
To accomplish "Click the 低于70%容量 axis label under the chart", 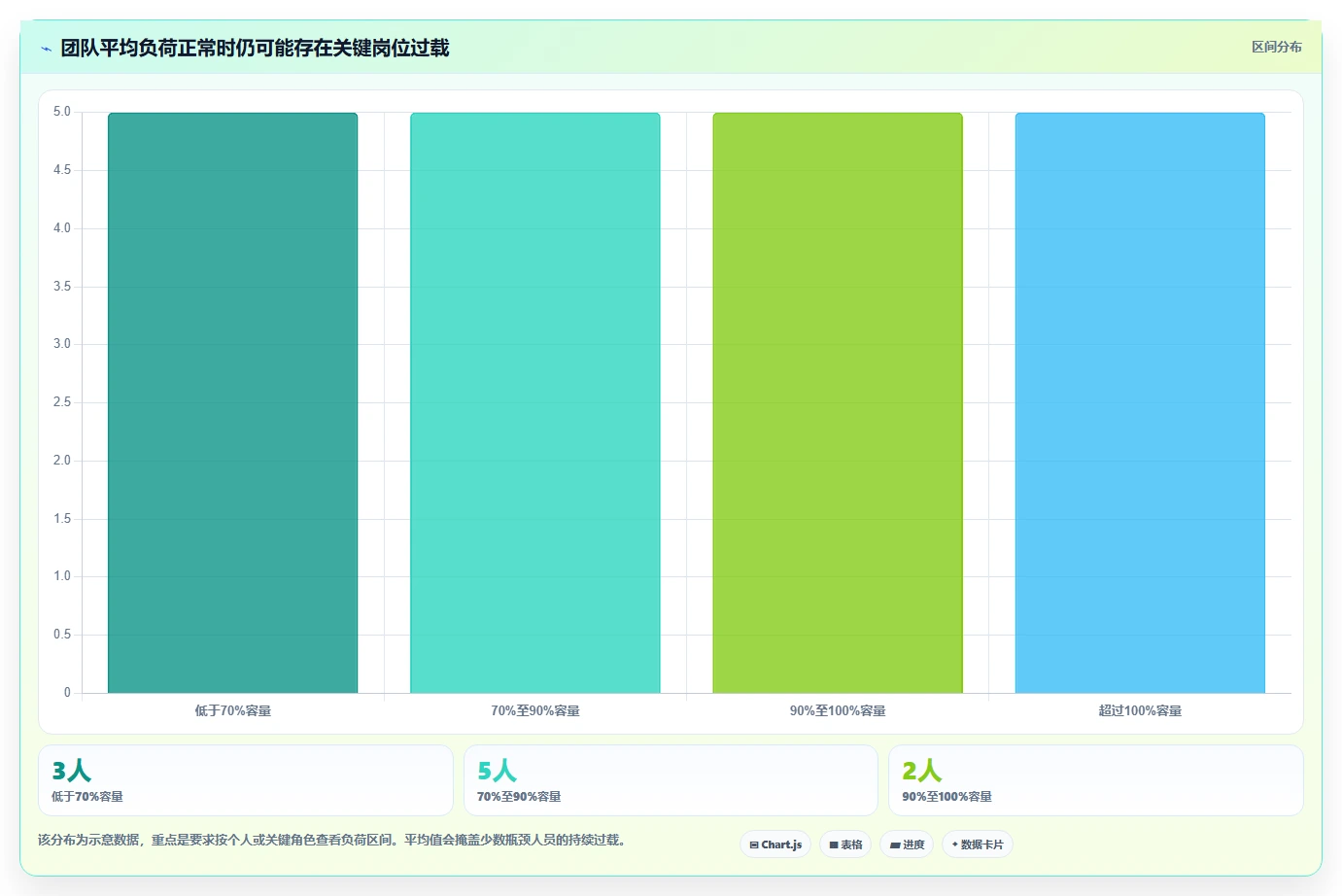I will click(232, 710).
